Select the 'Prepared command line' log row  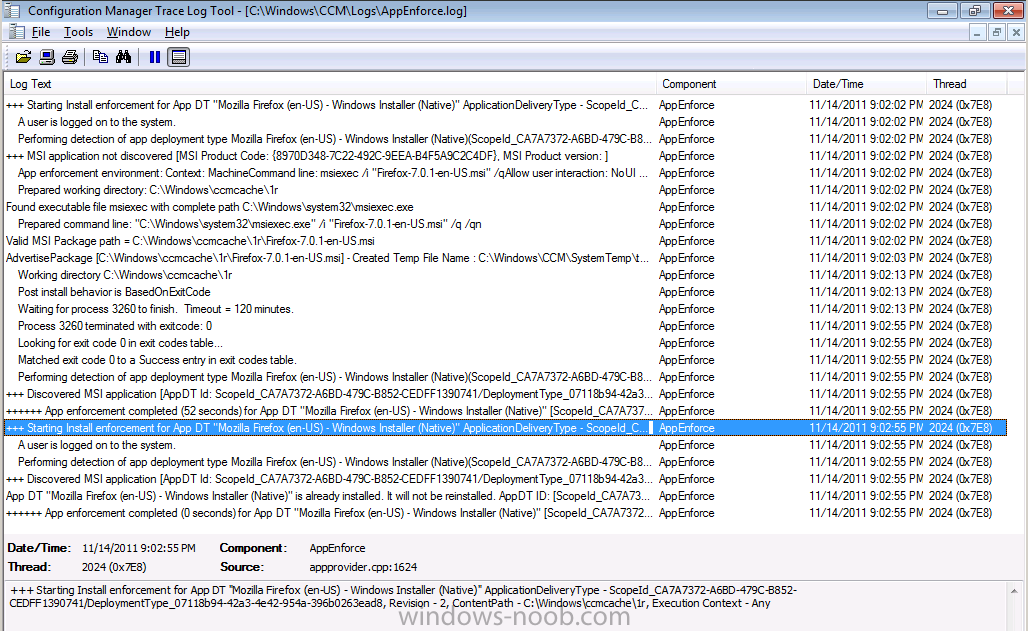[x=505, y=224]
